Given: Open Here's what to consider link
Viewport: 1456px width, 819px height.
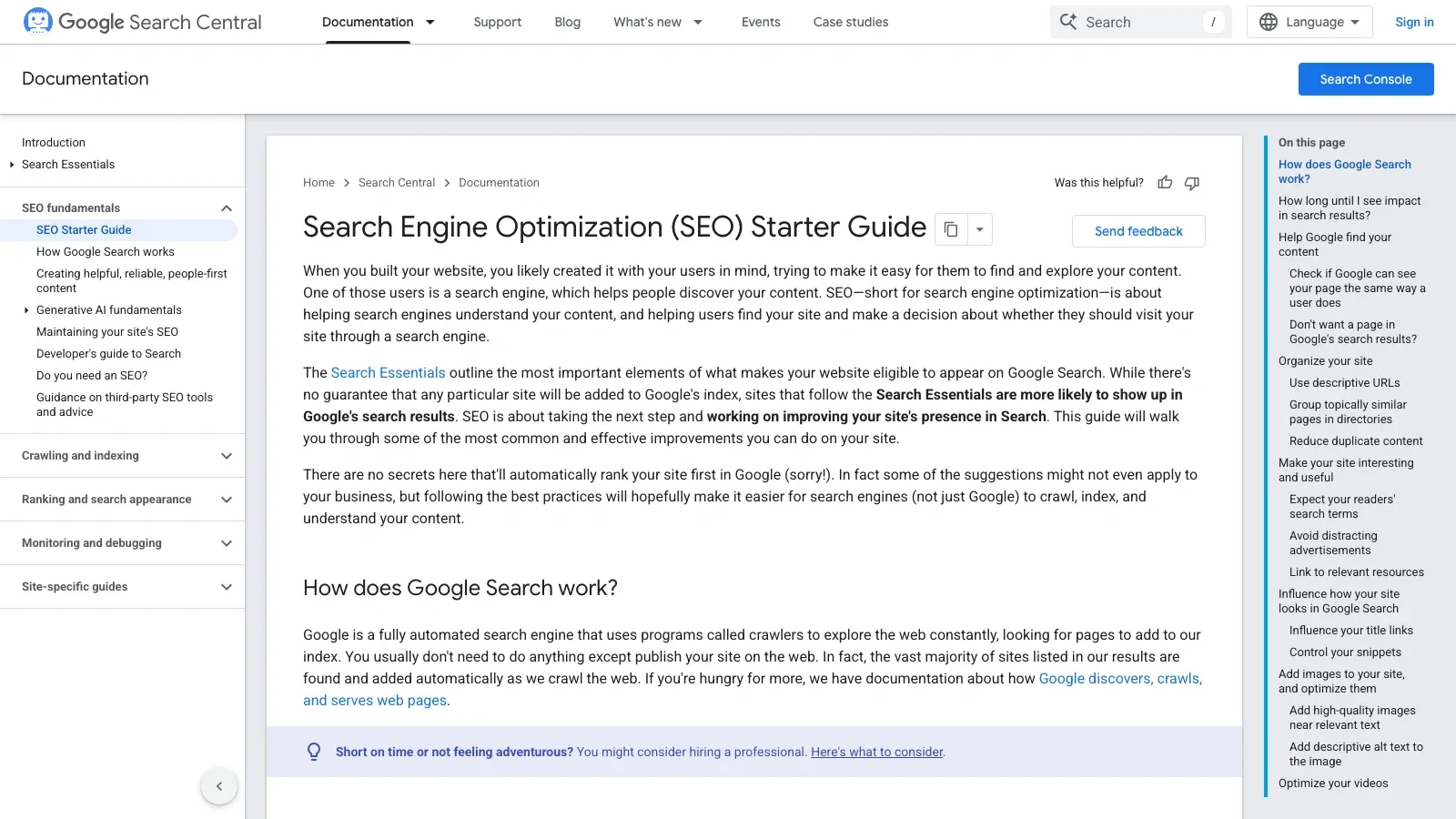Looking at the screenshot, I should tap(877, 752).
